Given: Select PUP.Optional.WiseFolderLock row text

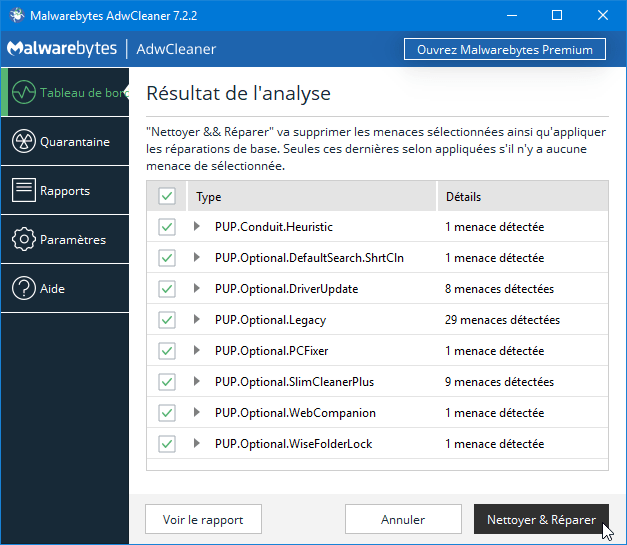Looking at the screenshot, I should point(294,443).
